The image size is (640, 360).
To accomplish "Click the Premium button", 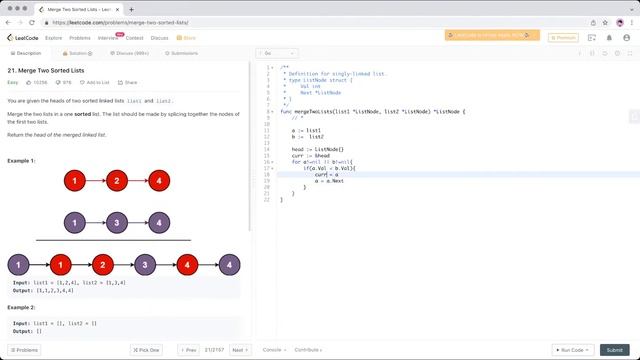I will click(x=563, y=38).
